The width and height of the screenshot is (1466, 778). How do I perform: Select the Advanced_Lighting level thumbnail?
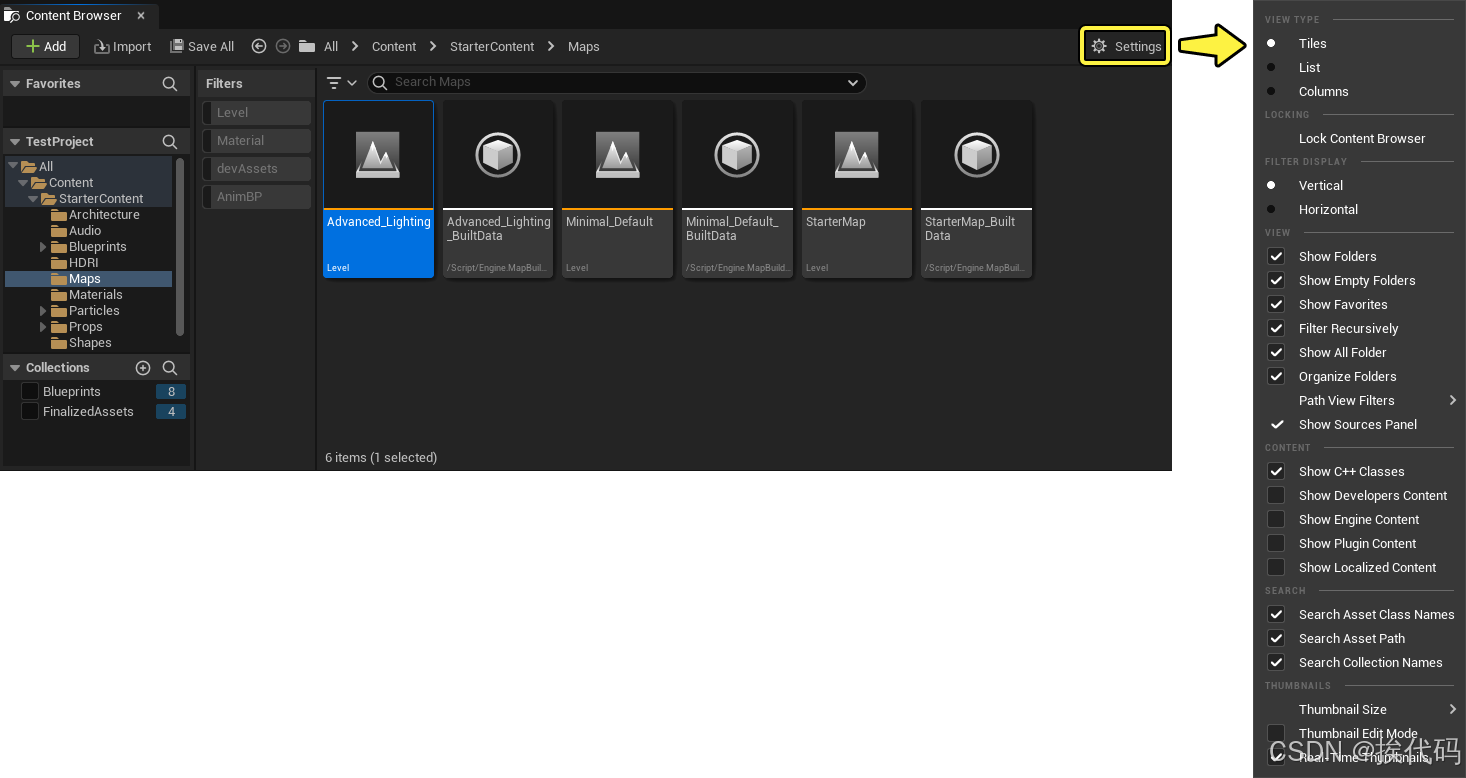379,189
